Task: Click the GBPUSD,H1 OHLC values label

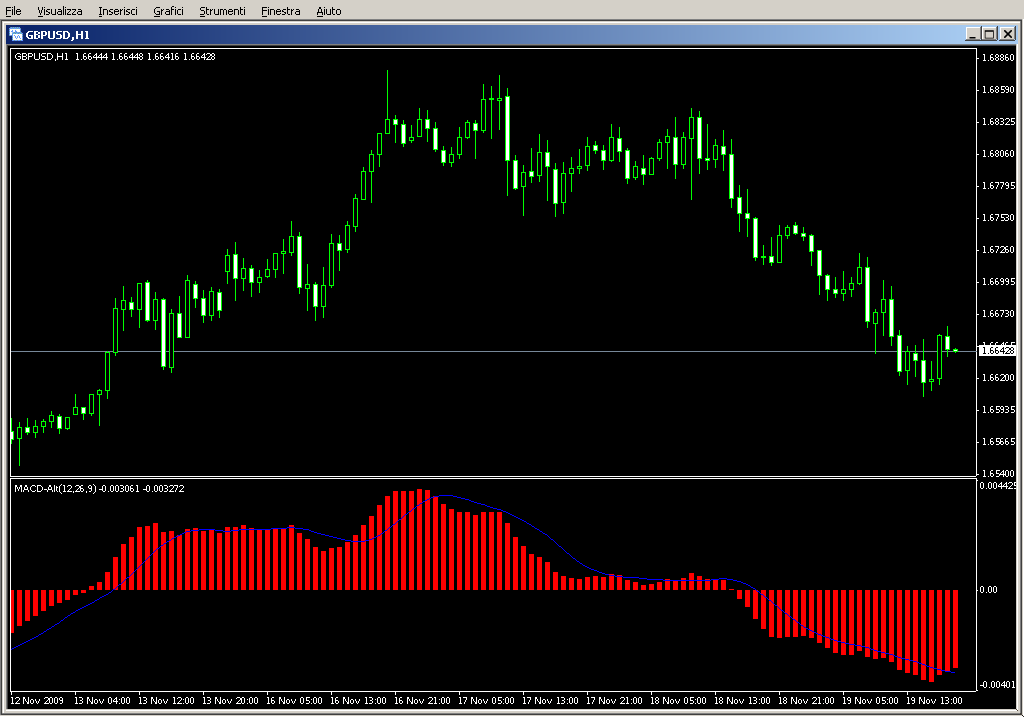Action: [115, 57]
